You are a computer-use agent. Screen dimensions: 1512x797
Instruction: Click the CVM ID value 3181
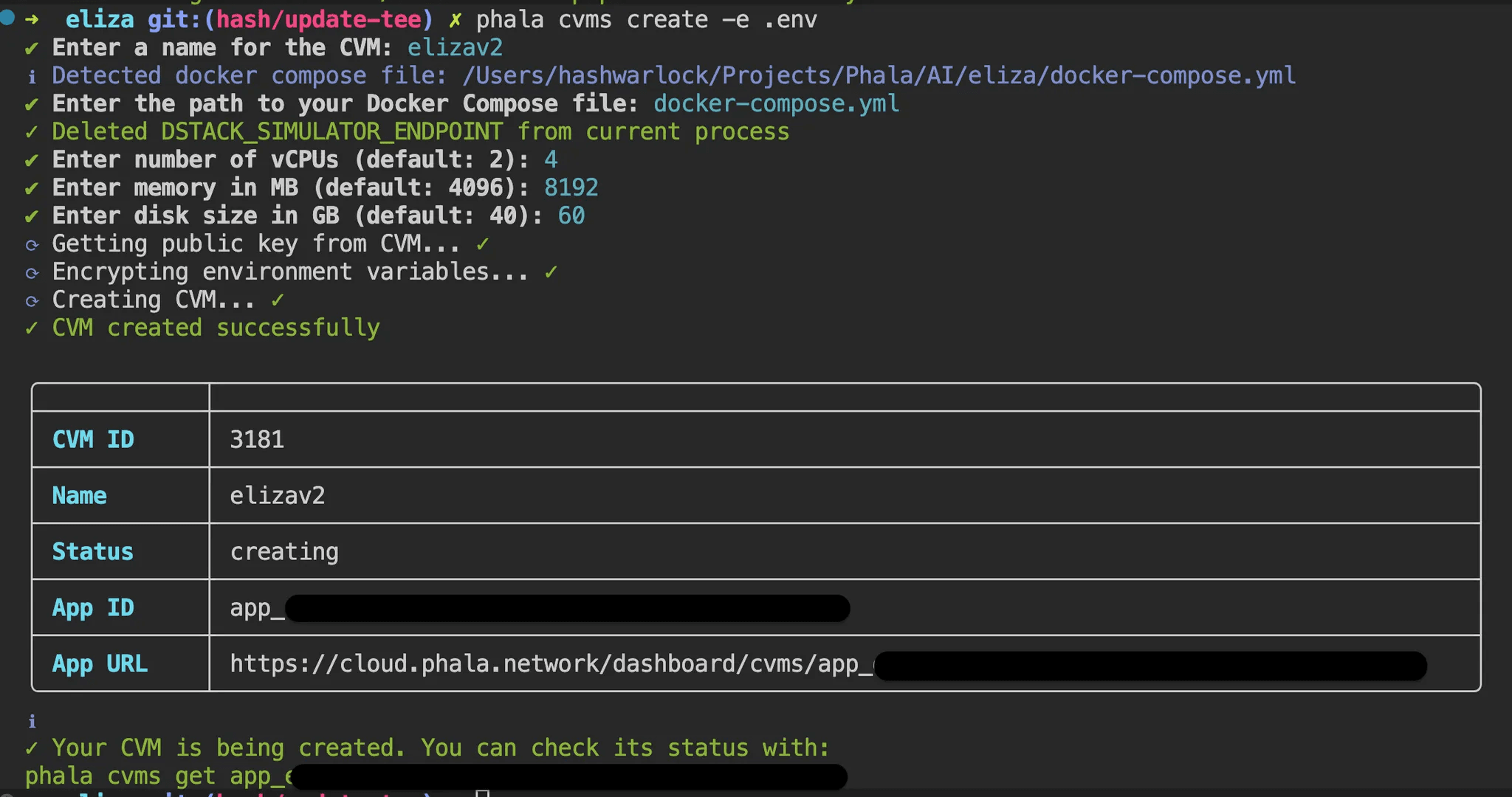(257, 440)
